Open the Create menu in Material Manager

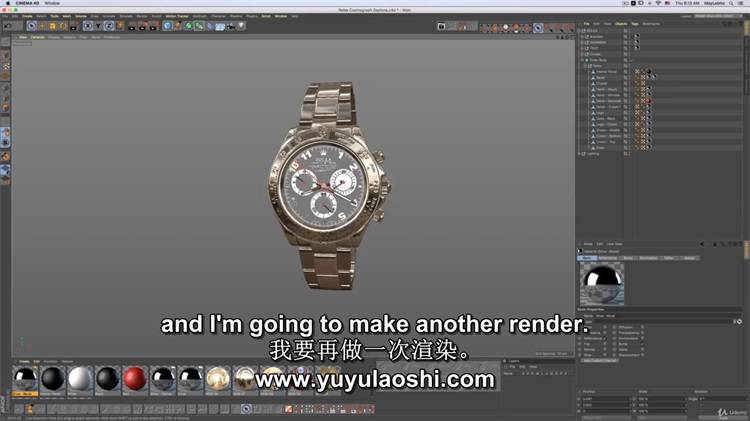[24, 361]
